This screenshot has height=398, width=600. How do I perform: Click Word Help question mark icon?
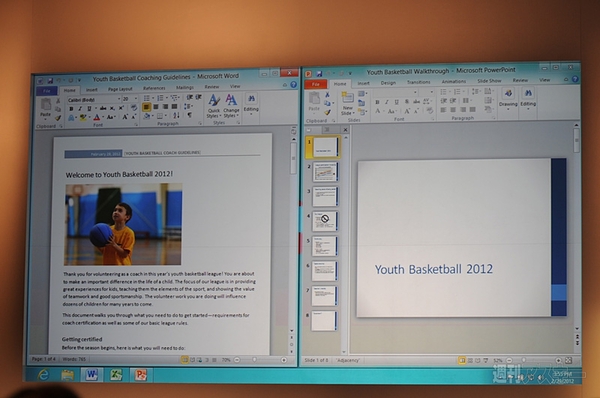pos(293,85)
